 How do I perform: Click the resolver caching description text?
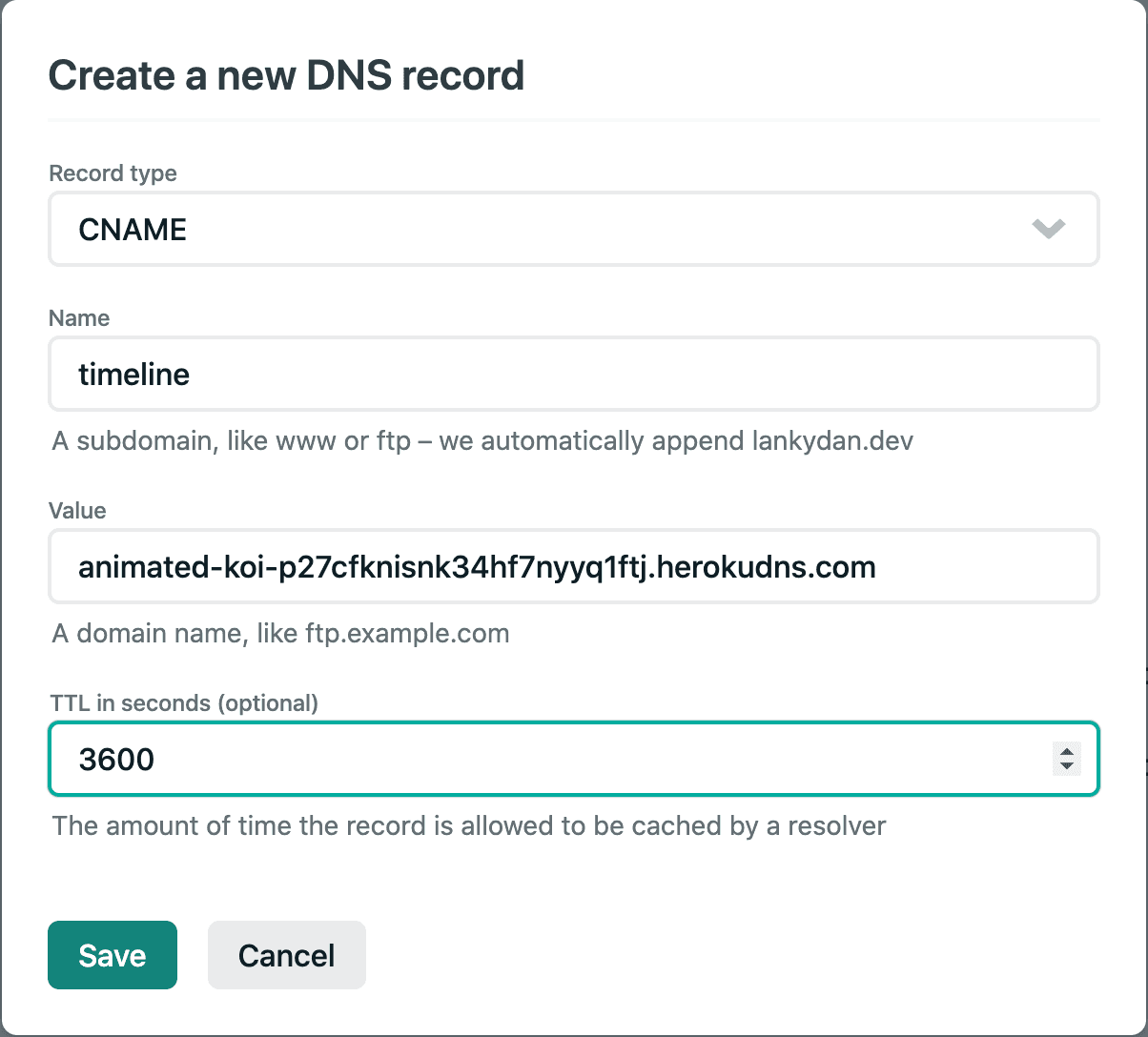[x=469, y=825]
